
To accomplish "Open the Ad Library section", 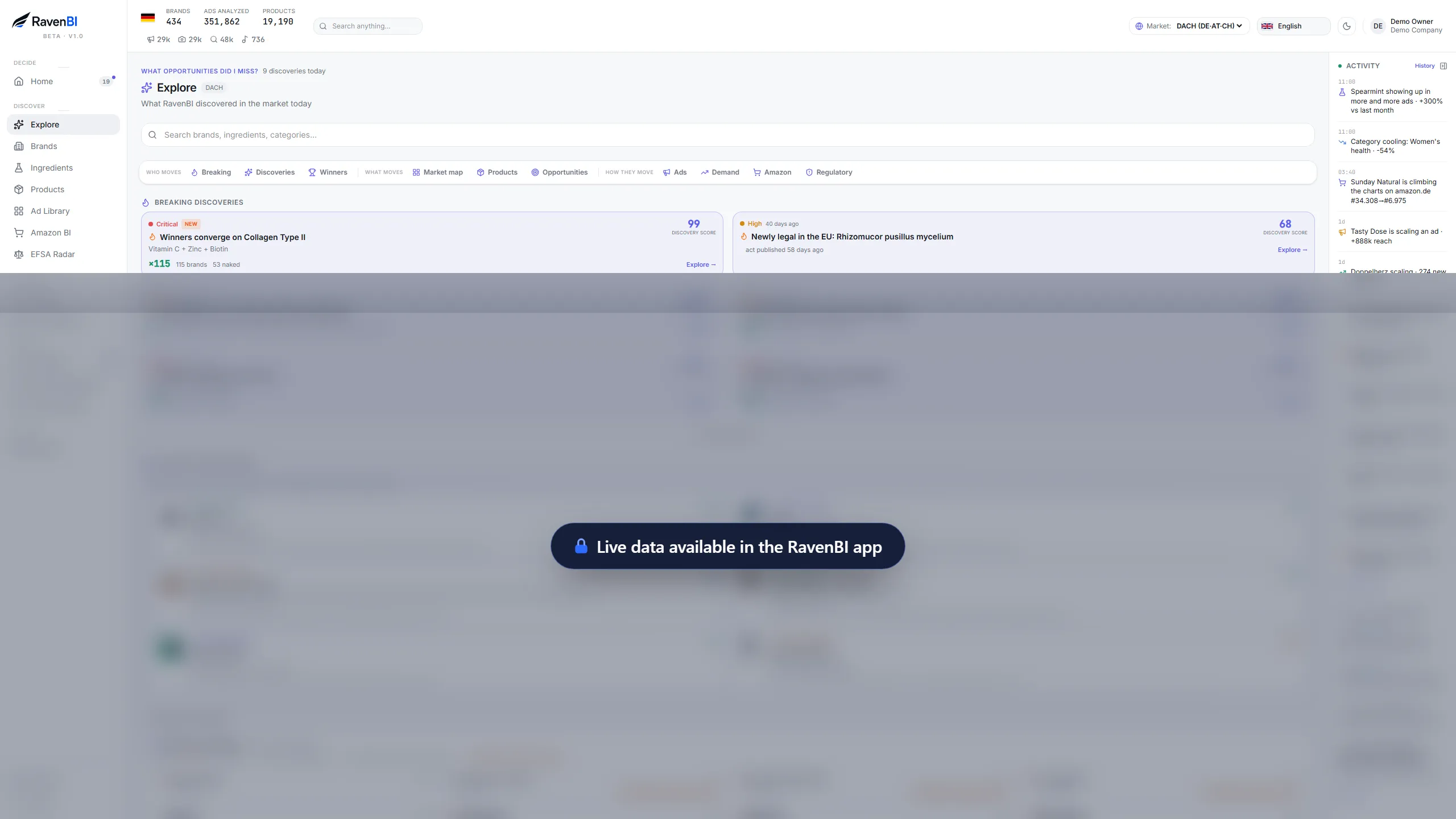I will coord(63,211).
